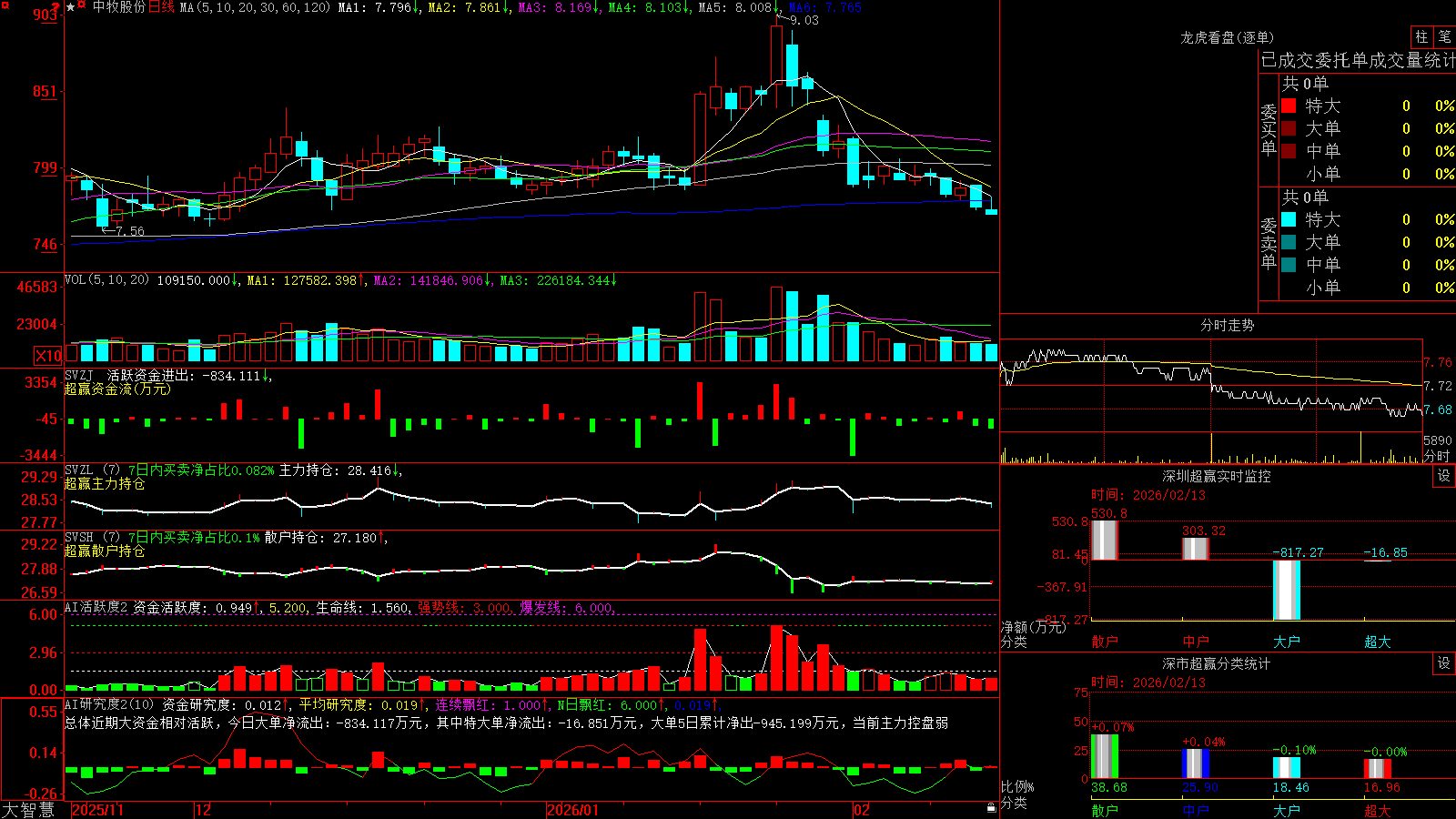Click the dark red 大单 buy order swatch
The height and width of the screenshot is (819, 1456).
1289,128
